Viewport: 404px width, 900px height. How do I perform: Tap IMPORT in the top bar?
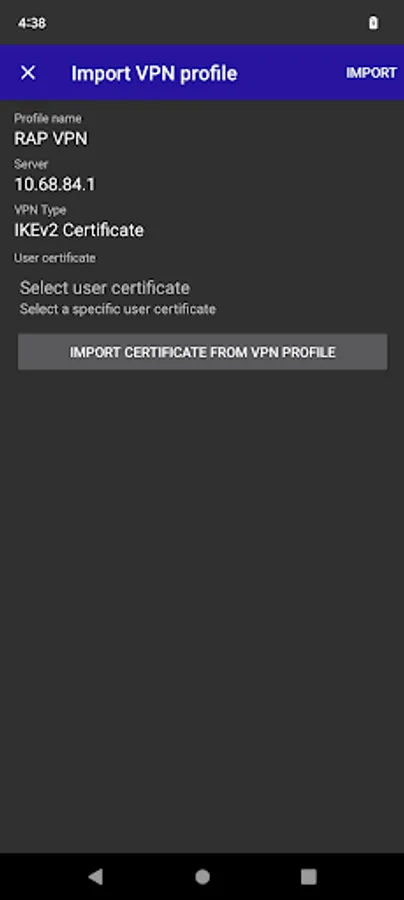pos(371,73)
